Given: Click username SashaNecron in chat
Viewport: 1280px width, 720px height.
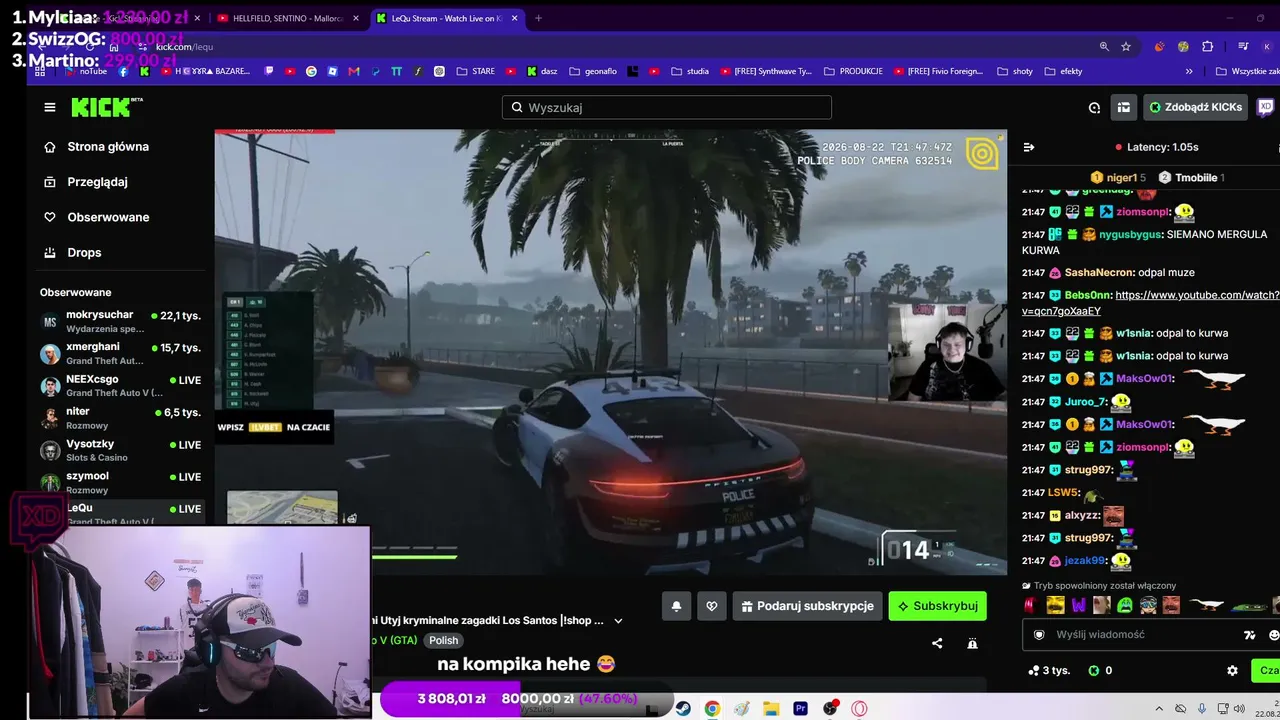Looking at the screenshot, I should pyautogui.click(x=1099, y=273).
